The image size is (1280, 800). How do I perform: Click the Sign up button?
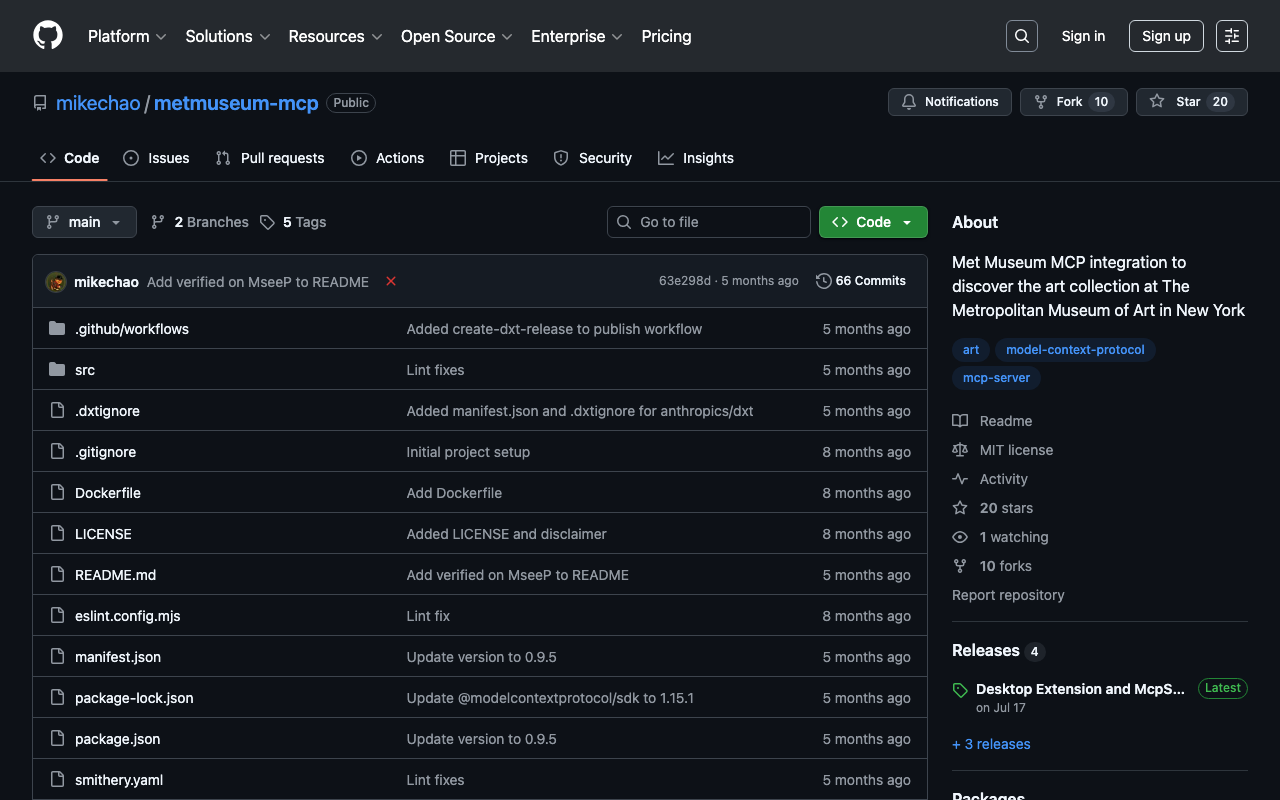pyautogui.click(x=1166, y=36)
